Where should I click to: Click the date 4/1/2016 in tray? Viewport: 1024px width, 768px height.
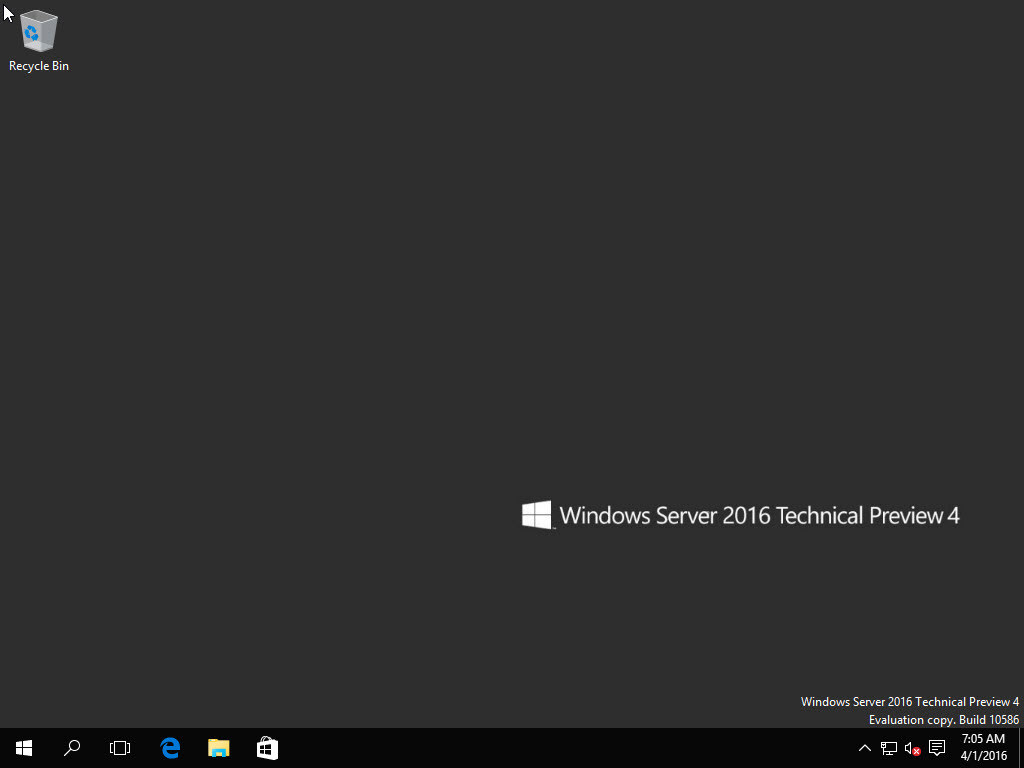click(982, 755)
